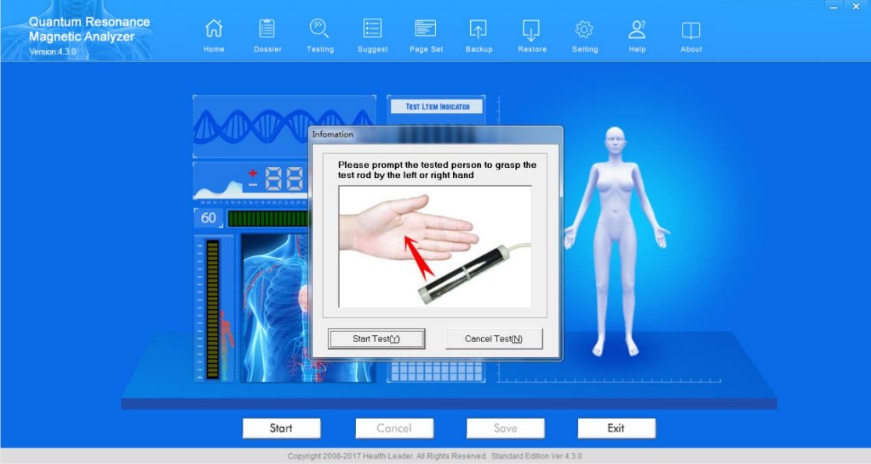Click the Exit button at bottom
The height and width of the screenshot is (464, 871).
coord(615,428)
